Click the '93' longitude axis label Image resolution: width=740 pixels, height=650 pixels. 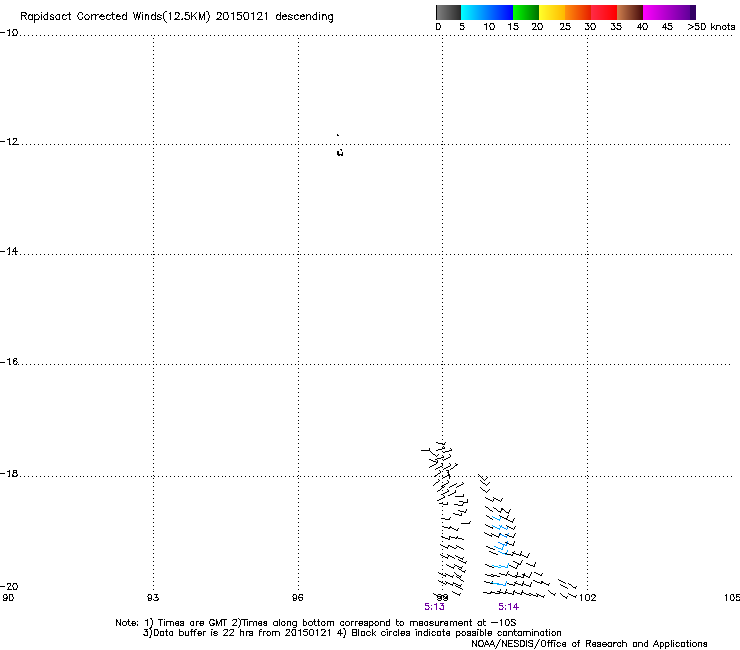pos(153,598)
